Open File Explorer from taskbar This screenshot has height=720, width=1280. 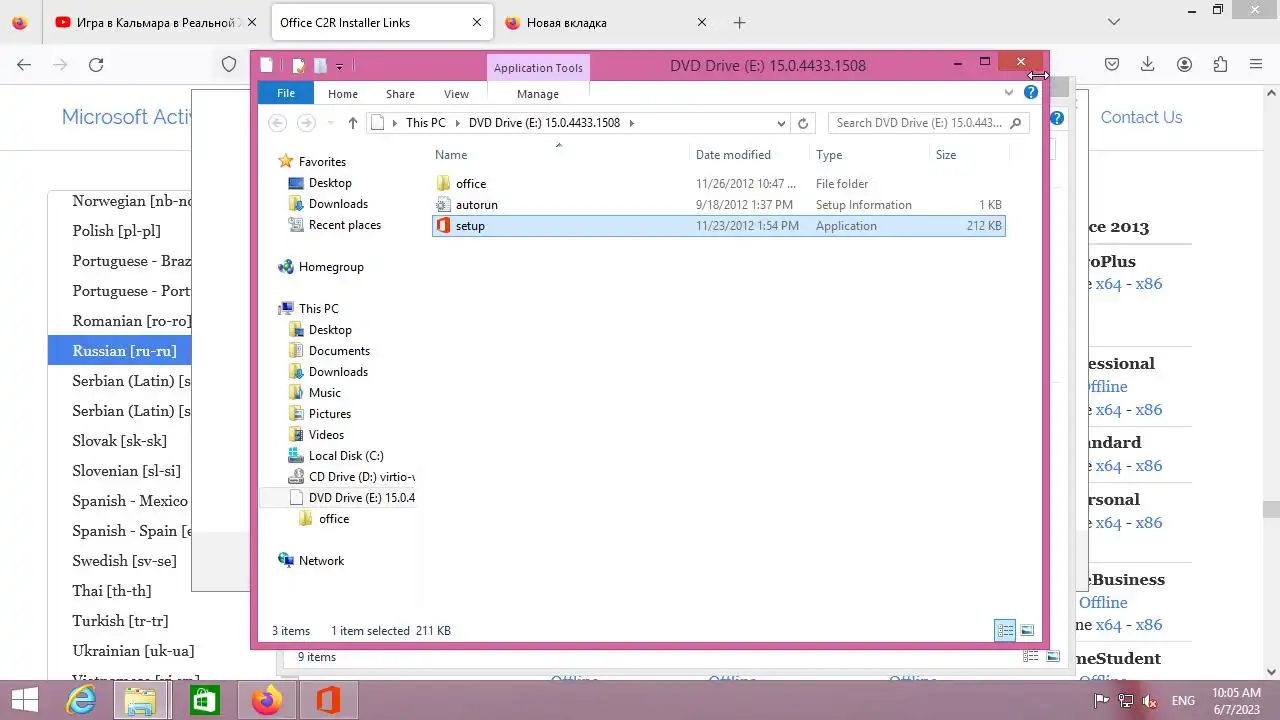click(x=141, y=700)
